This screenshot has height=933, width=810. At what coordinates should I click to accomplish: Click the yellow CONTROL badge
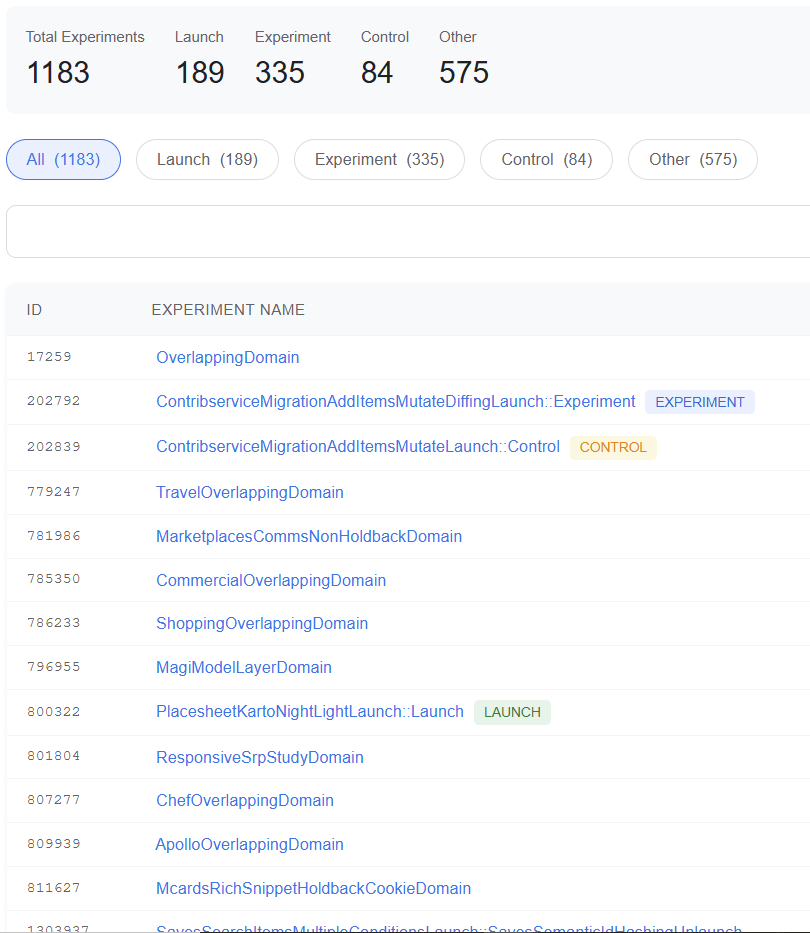click(613, 447)
